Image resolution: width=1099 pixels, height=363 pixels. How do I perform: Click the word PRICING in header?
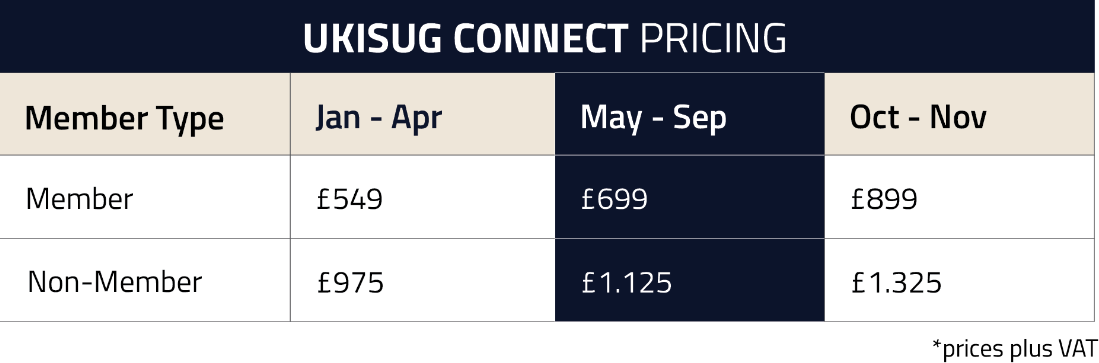[714, 39]
